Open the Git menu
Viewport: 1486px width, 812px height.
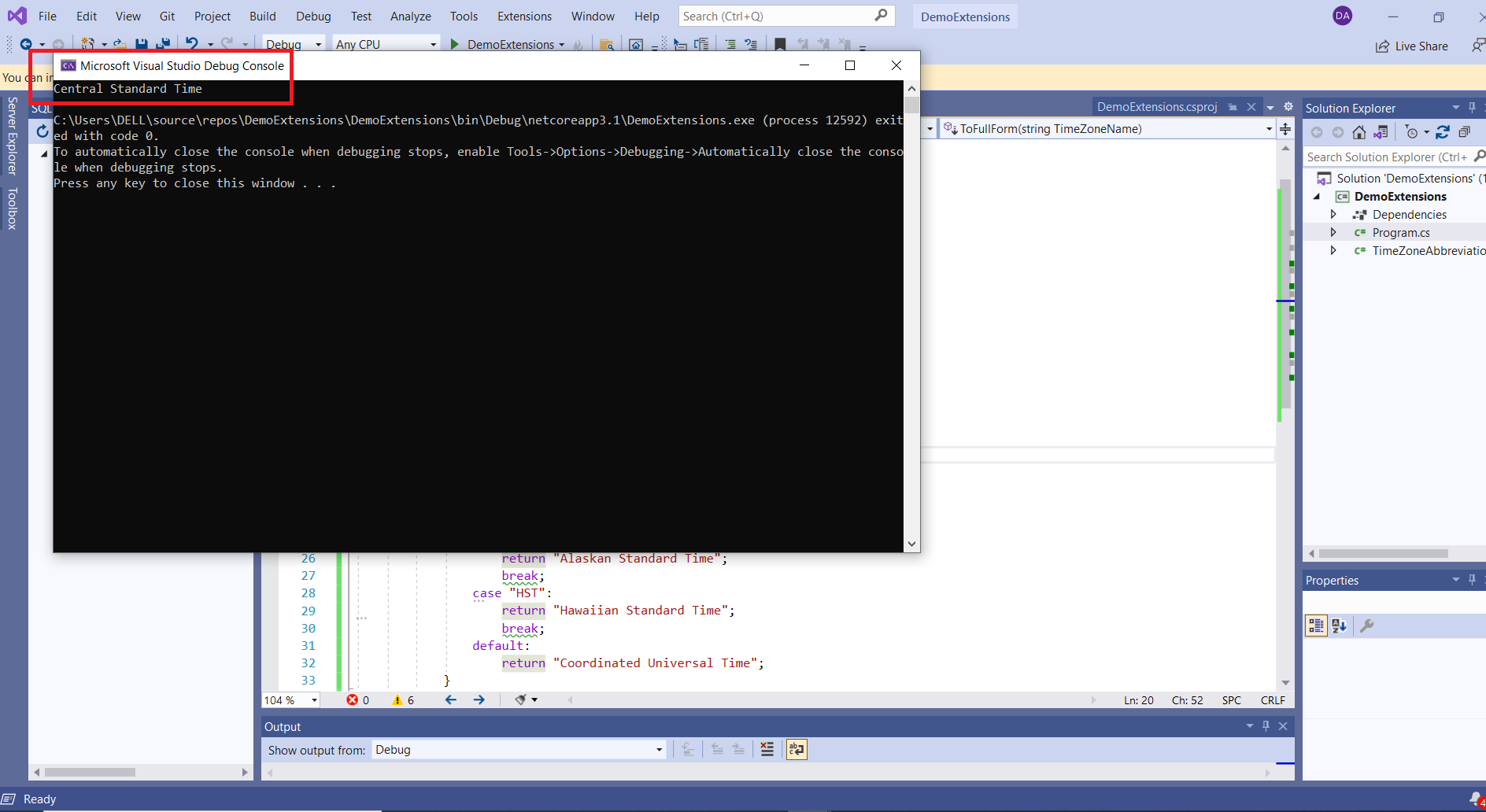[x=166, y=16]
